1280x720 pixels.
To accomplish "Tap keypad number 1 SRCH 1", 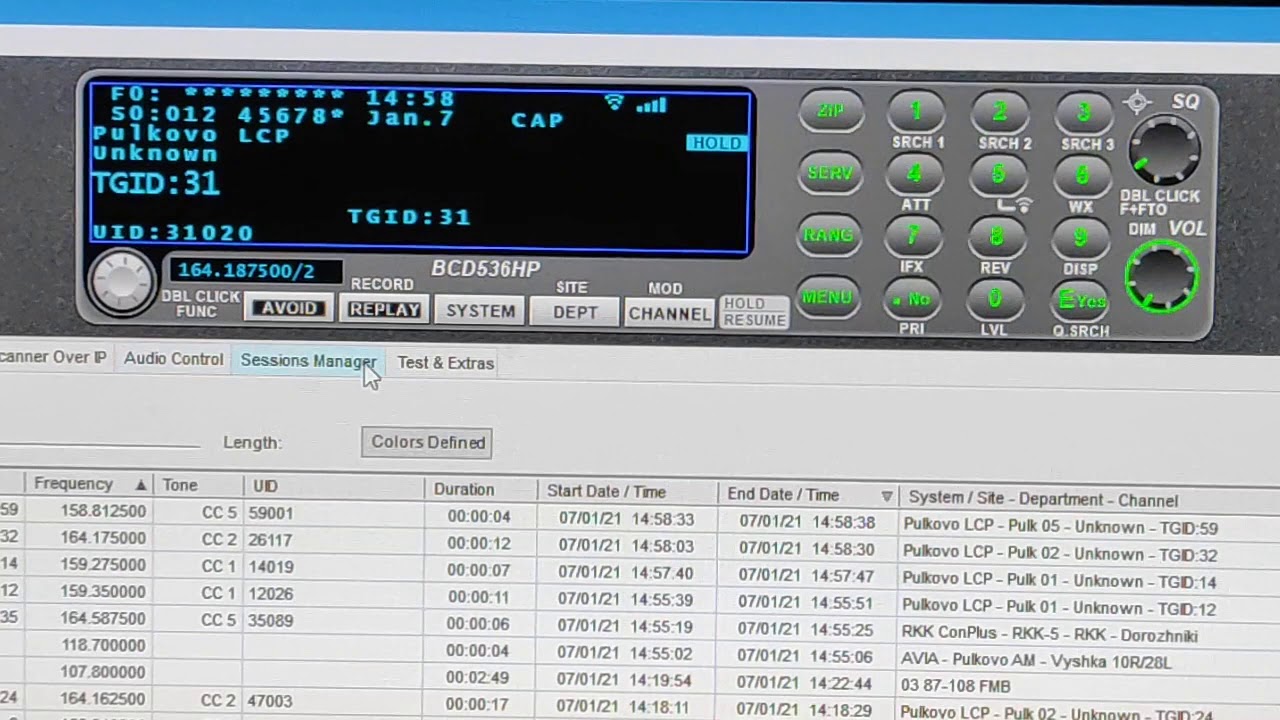I will pyautogui.click(x=917, y=112).
